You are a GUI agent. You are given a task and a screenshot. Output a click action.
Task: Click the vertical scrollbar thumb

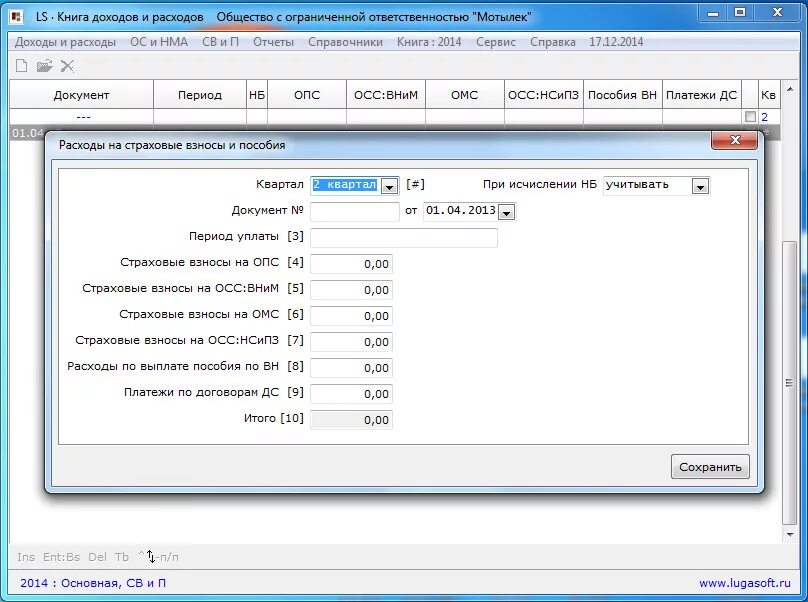[789, 382]
